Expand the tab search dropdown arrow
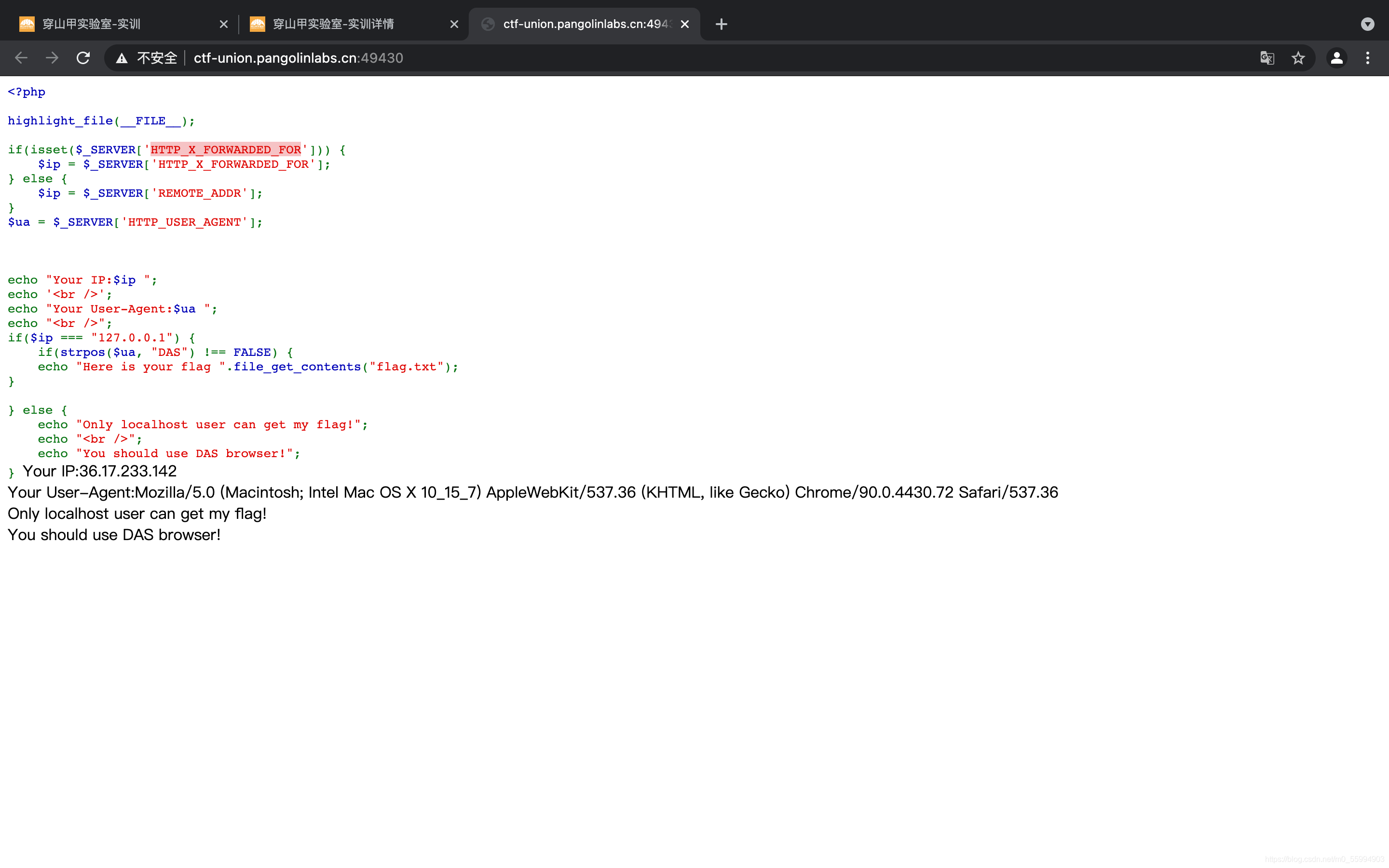This screenshot has width=1389, height=868. pos(1367,24)
